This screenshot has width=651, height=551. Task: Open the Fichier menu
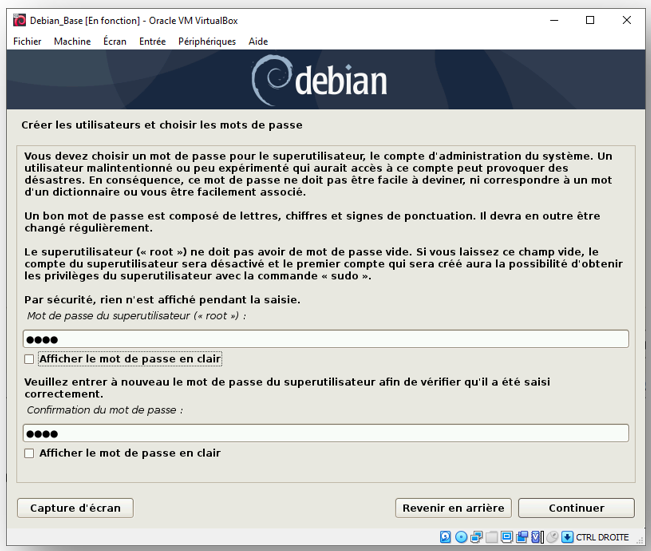[x=27, y=42]
